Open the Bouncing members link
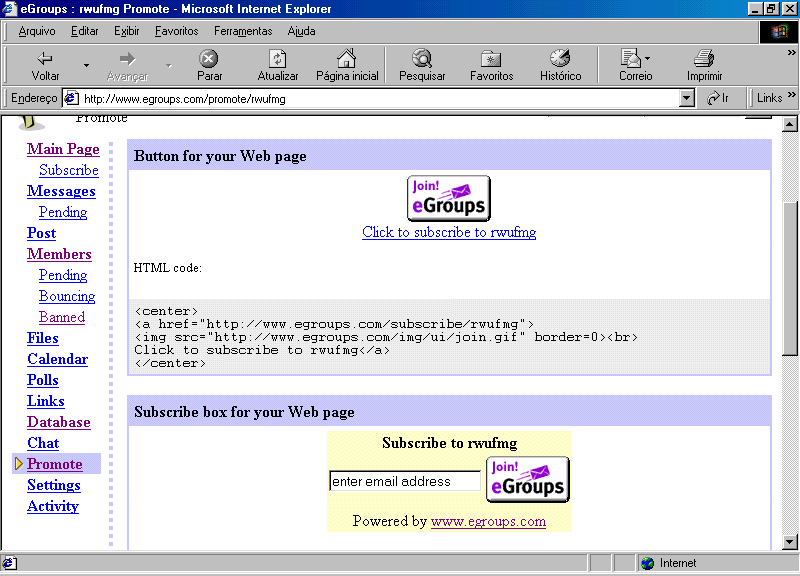Screen dimensions: 800x576 (x=67, y=296)
